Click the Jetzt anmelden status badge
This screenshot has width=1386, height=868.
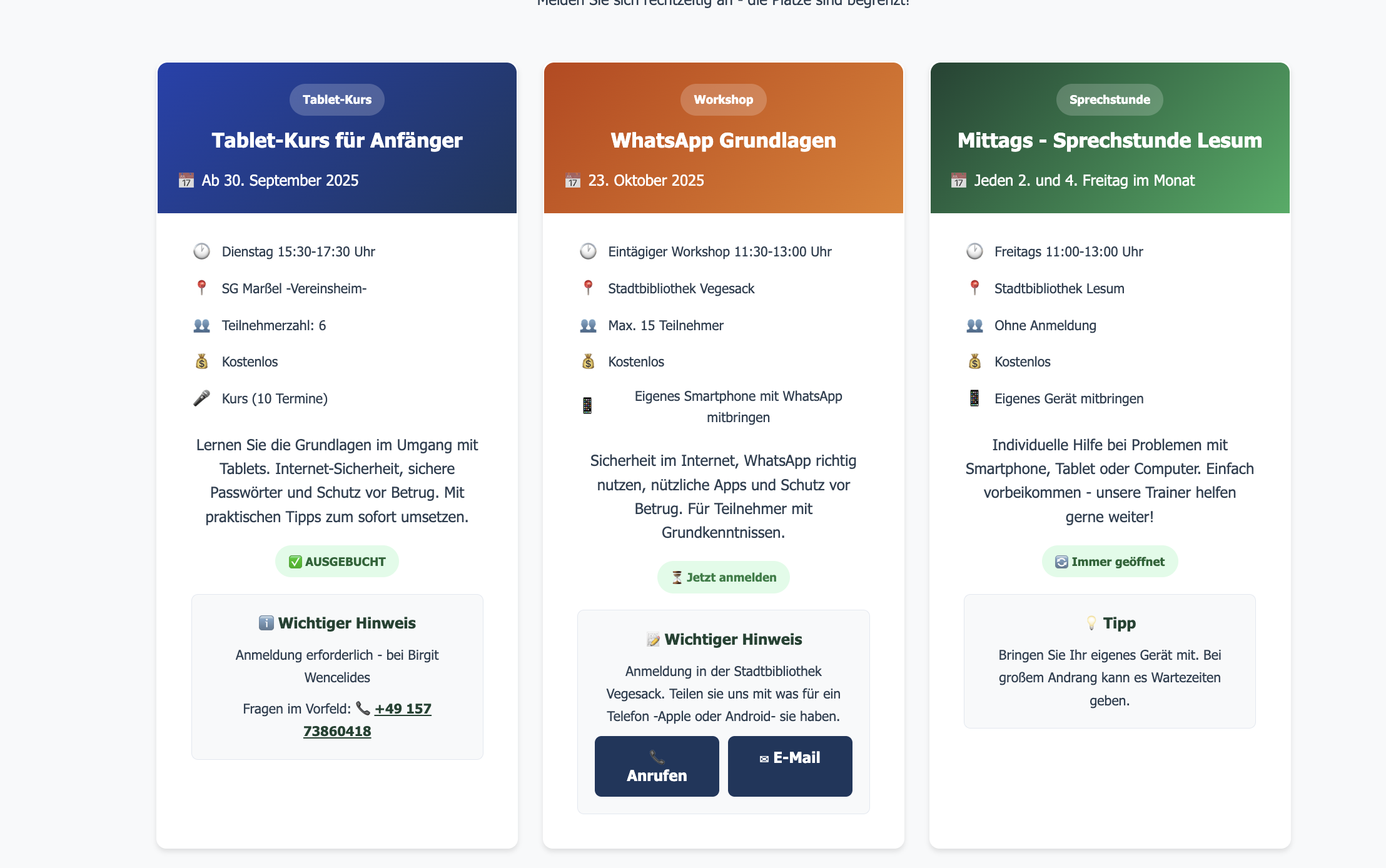click(723, 577)
